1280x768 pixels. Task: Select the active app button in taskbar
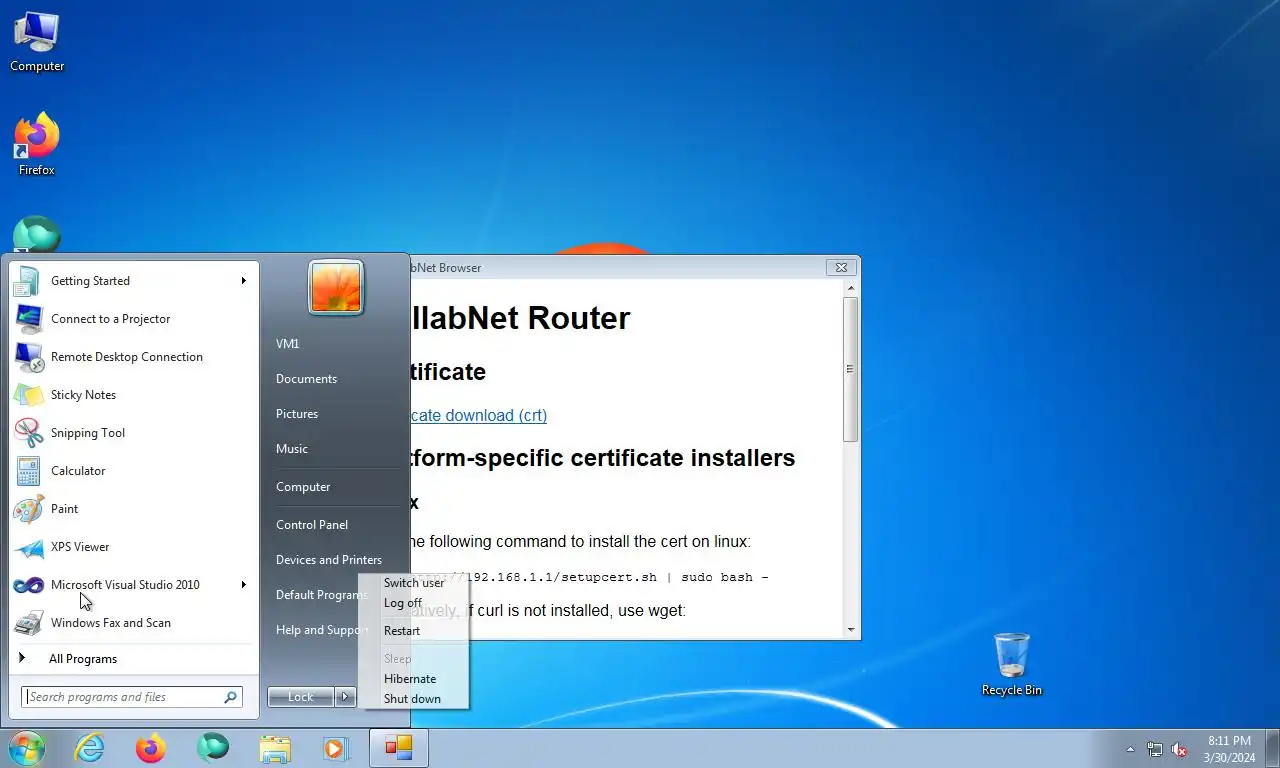pos(399,748)
